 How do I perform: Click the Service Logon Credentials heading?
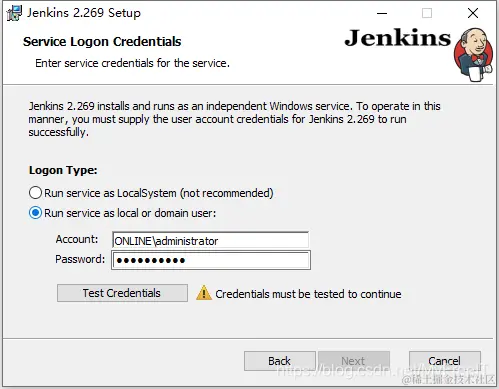coord(102,42)
